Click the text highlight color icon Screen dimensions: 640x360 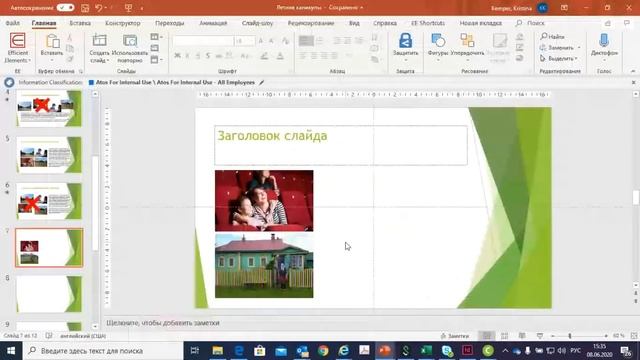(x=264, y=56)
